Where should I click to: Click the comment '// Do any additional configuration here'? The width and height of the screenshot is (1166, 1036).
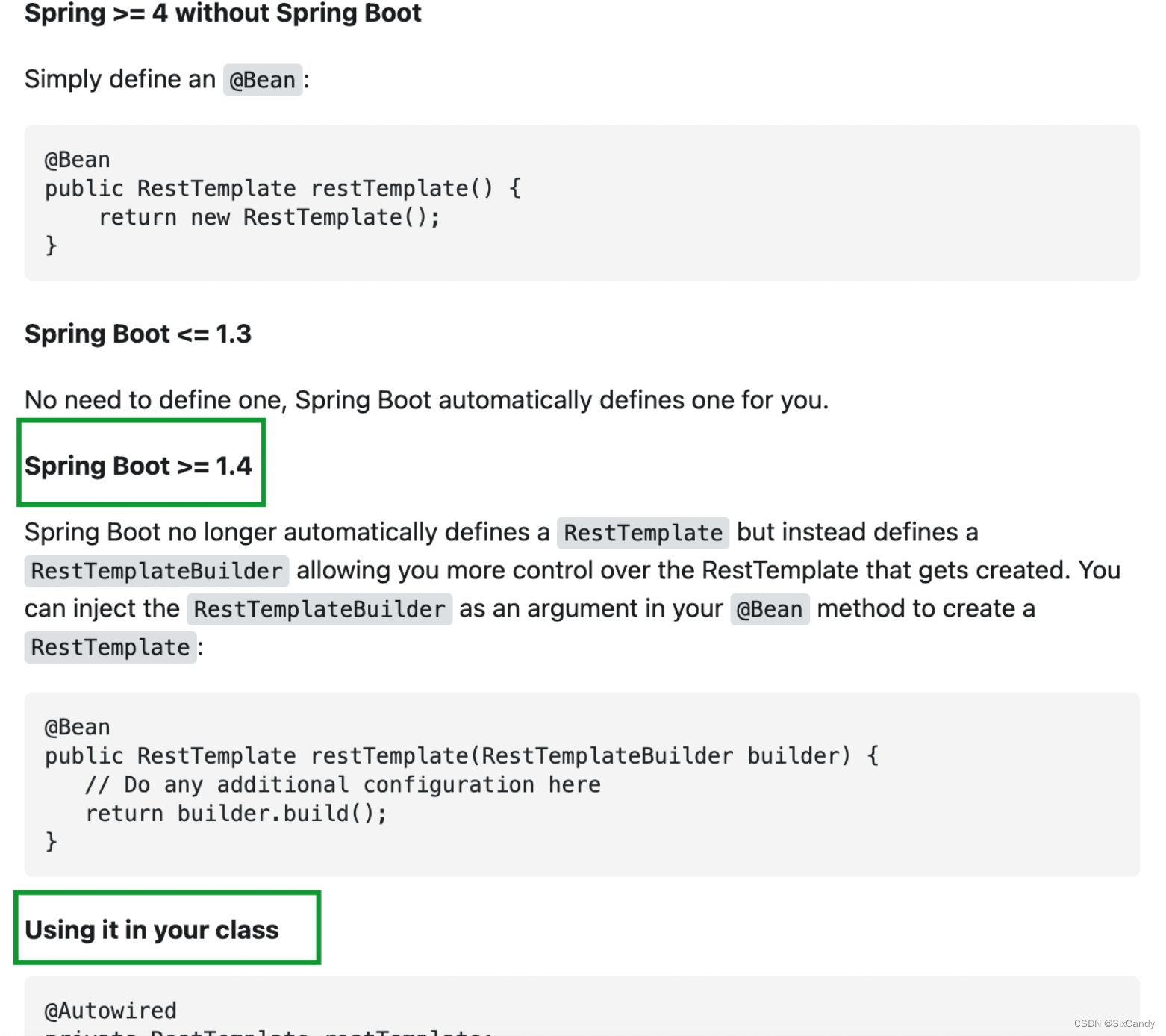coord(343,784)
